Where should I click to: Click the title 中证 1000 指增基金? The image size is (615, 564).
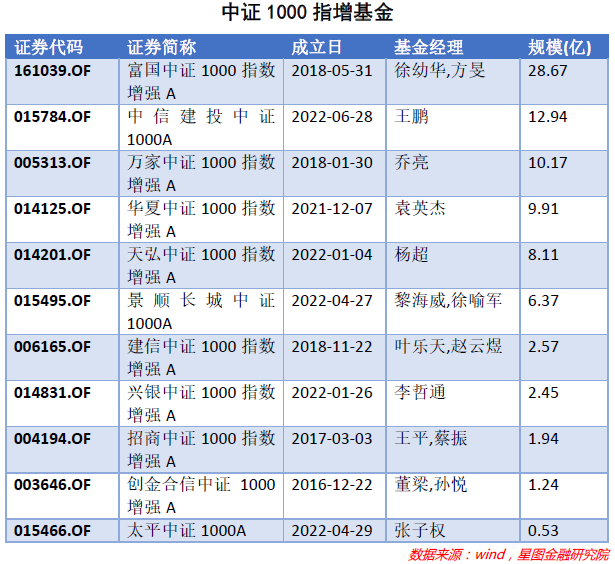click(x=307, y=13)
